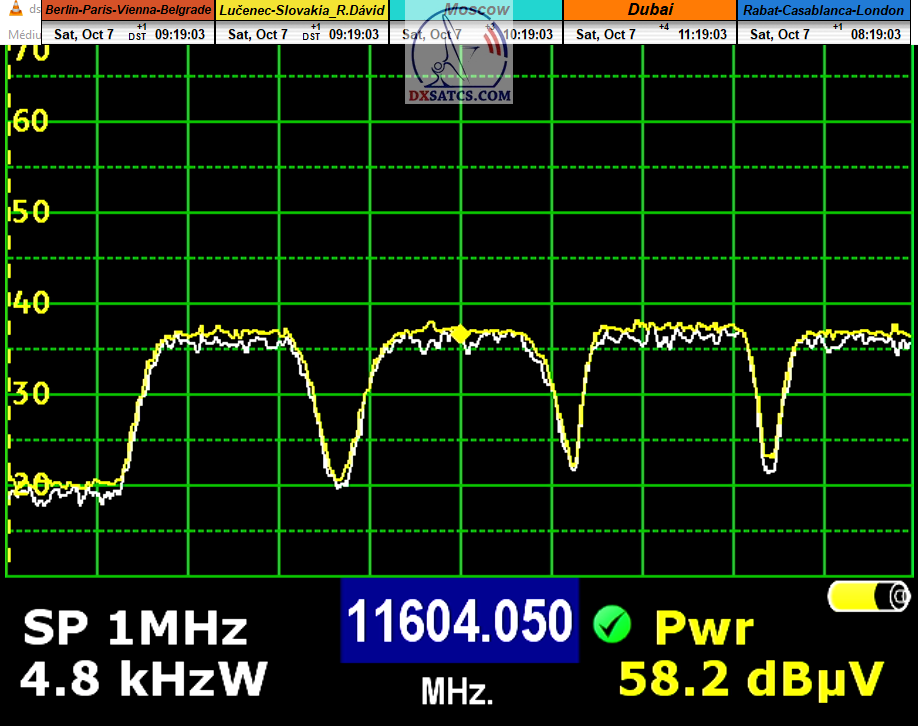918x726 pixels.
Task: Select the Moscow time zone header
Action: [x=476, y=10]
